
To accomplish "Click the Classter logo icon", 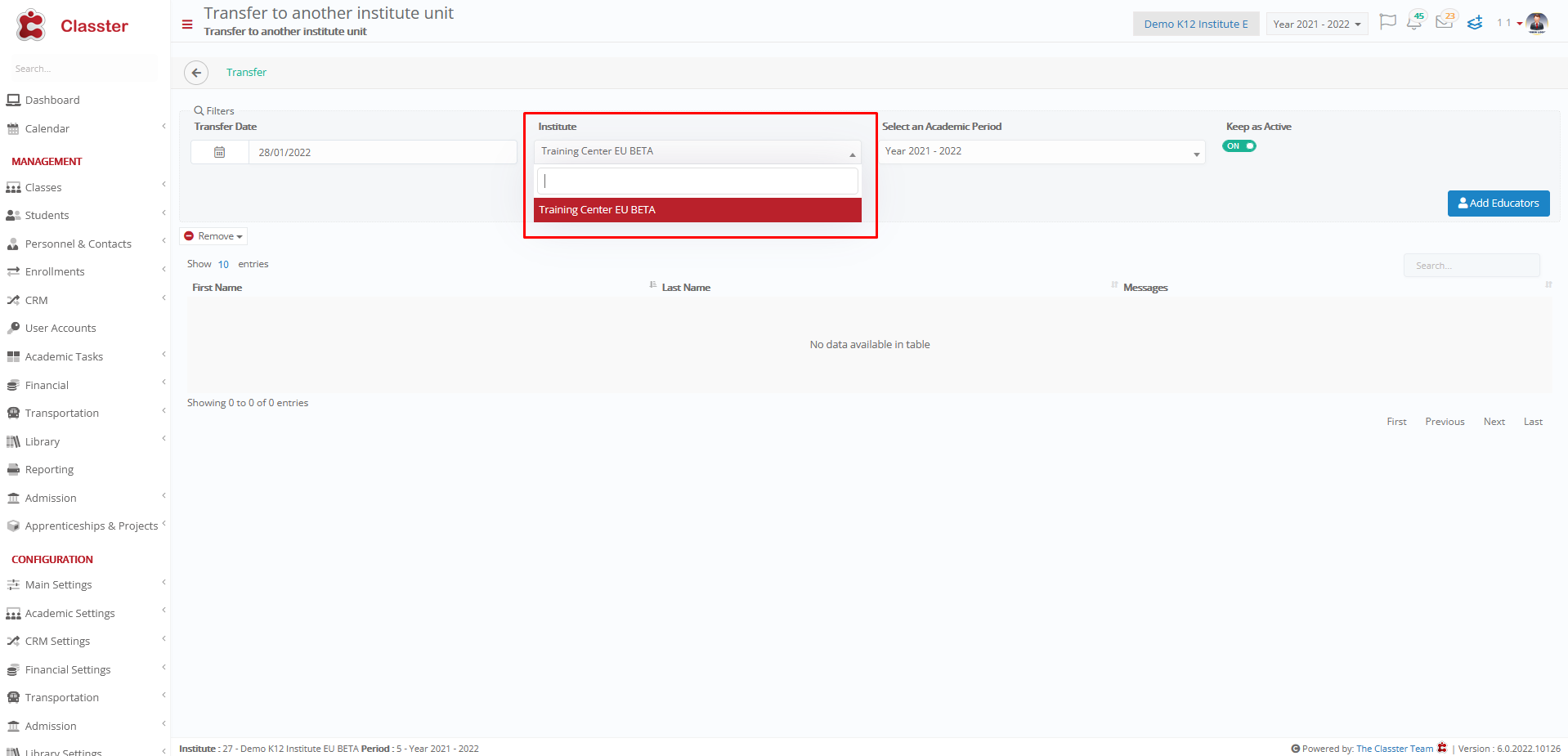I will 31,25.
